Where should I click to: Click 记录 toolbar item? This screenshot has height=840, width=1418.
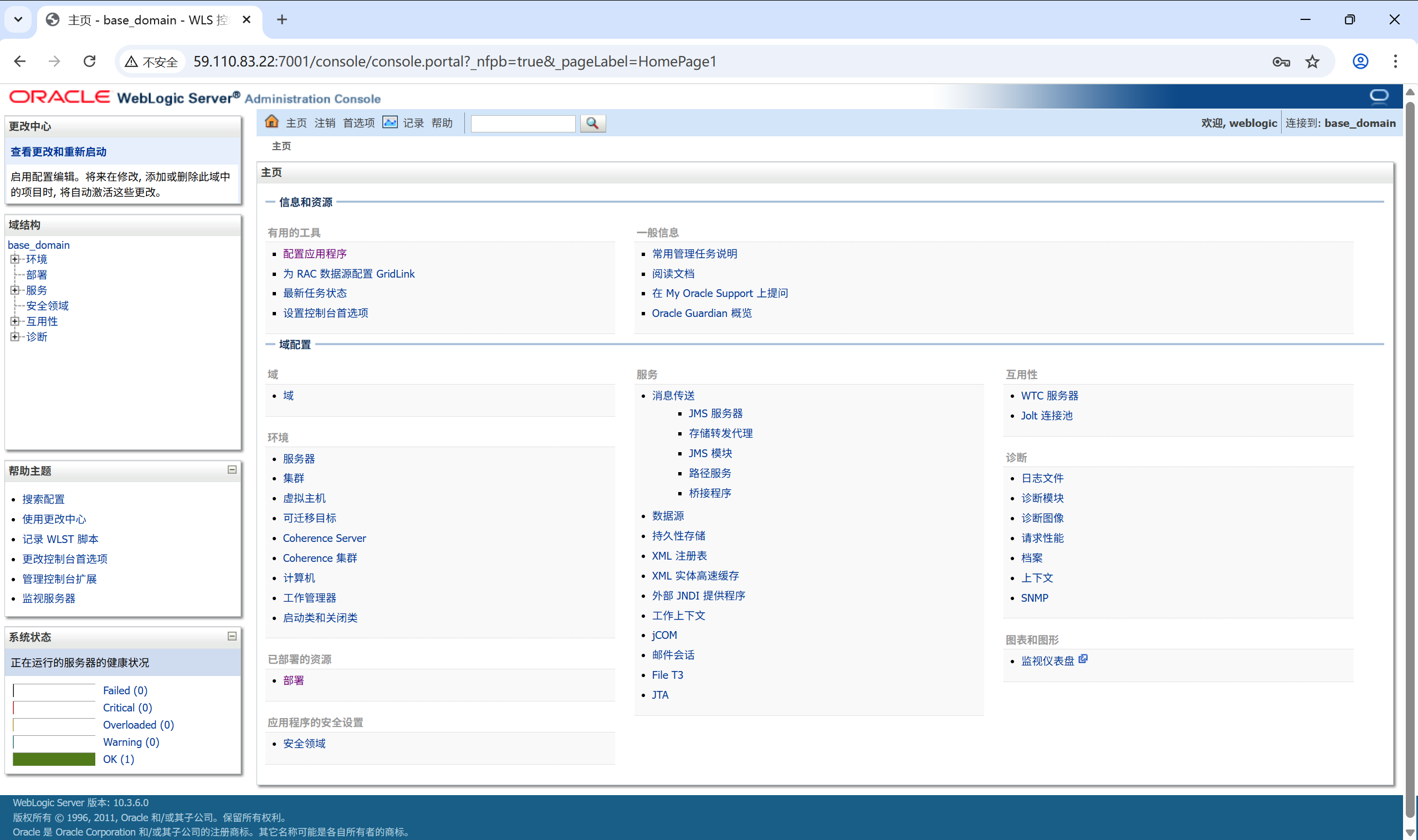(x=413, y=123)
